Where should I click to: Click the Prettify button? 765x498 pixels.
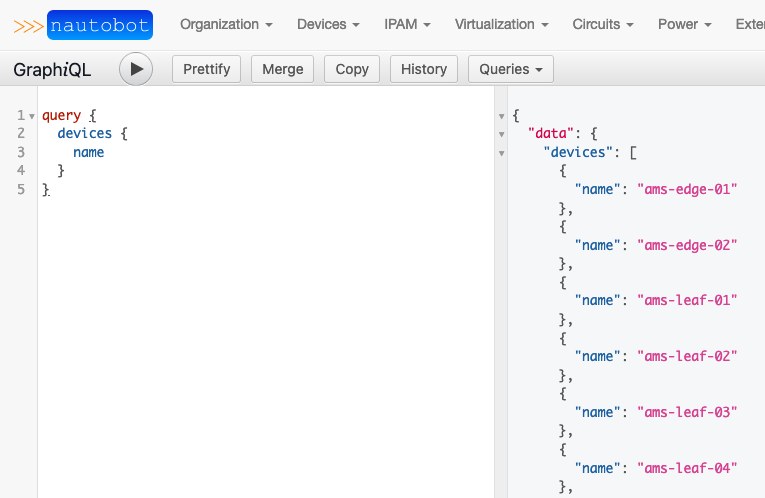pos(206,69)
